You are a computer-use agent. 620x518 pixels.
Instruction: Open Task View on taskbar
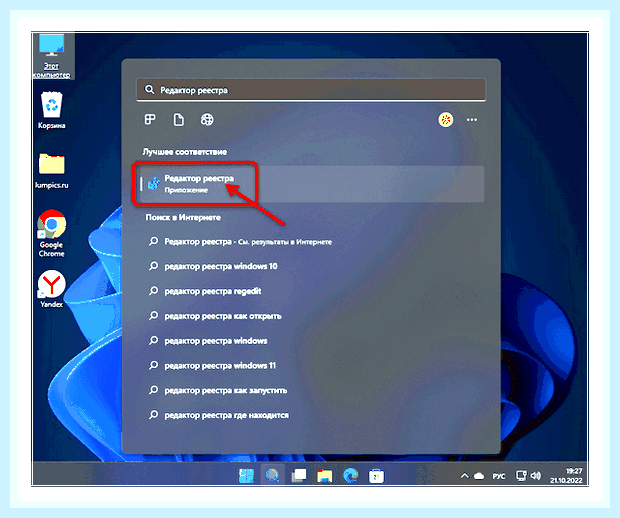pyautogui.click(x=299, y=476)
